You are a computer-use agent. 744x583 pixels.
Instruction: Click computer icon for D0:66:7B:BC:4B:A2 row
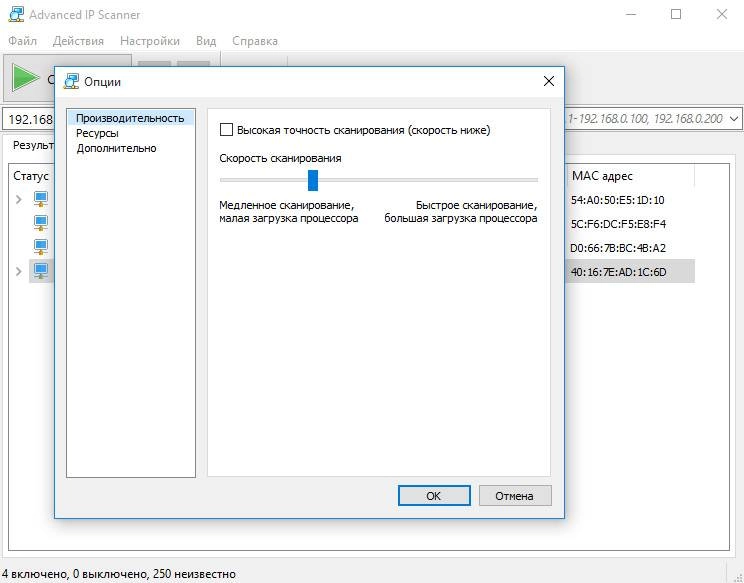point(41,247)
